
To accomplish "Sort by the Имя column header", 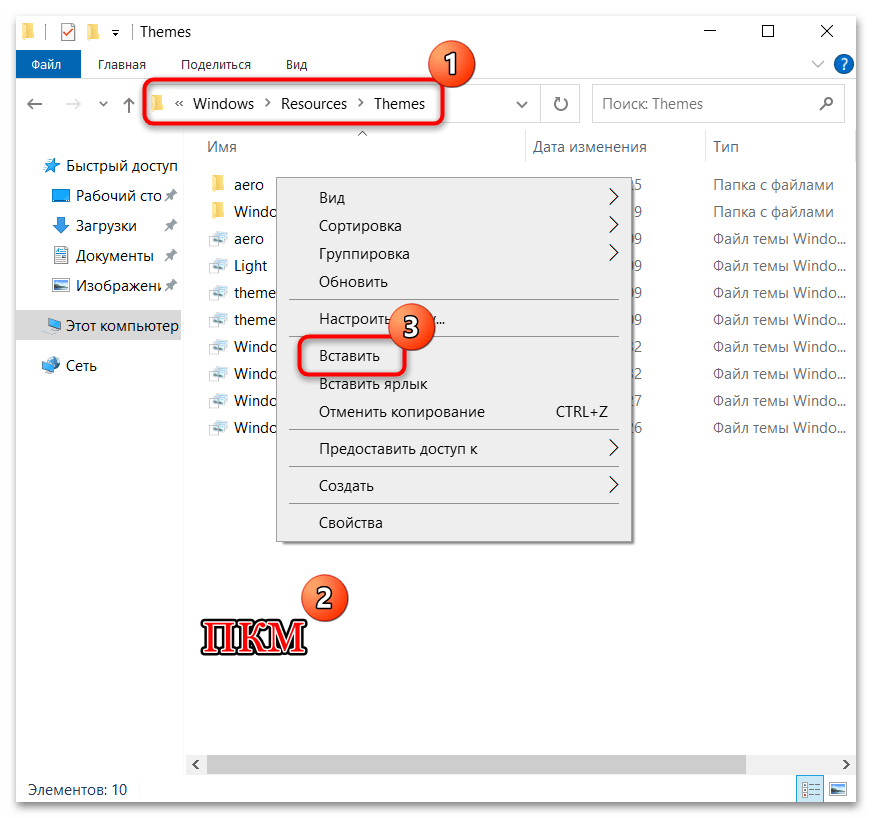I will point(222,147).
